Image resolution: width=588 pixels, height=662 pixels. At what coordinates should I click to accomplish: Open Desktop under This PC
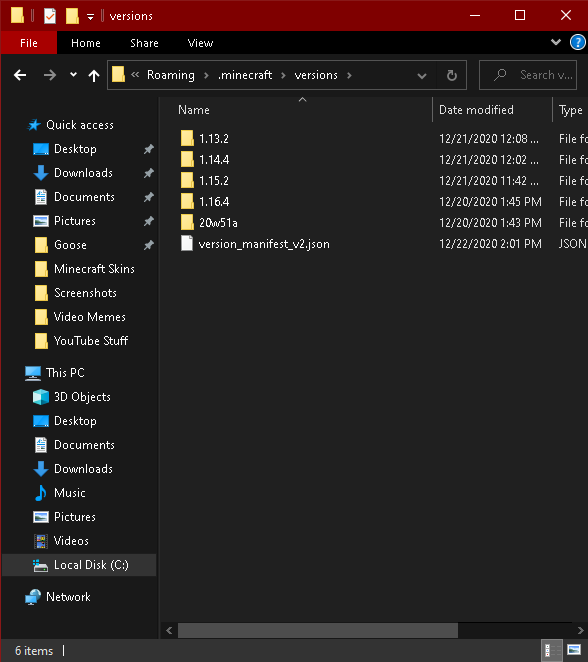pos(75,421)
